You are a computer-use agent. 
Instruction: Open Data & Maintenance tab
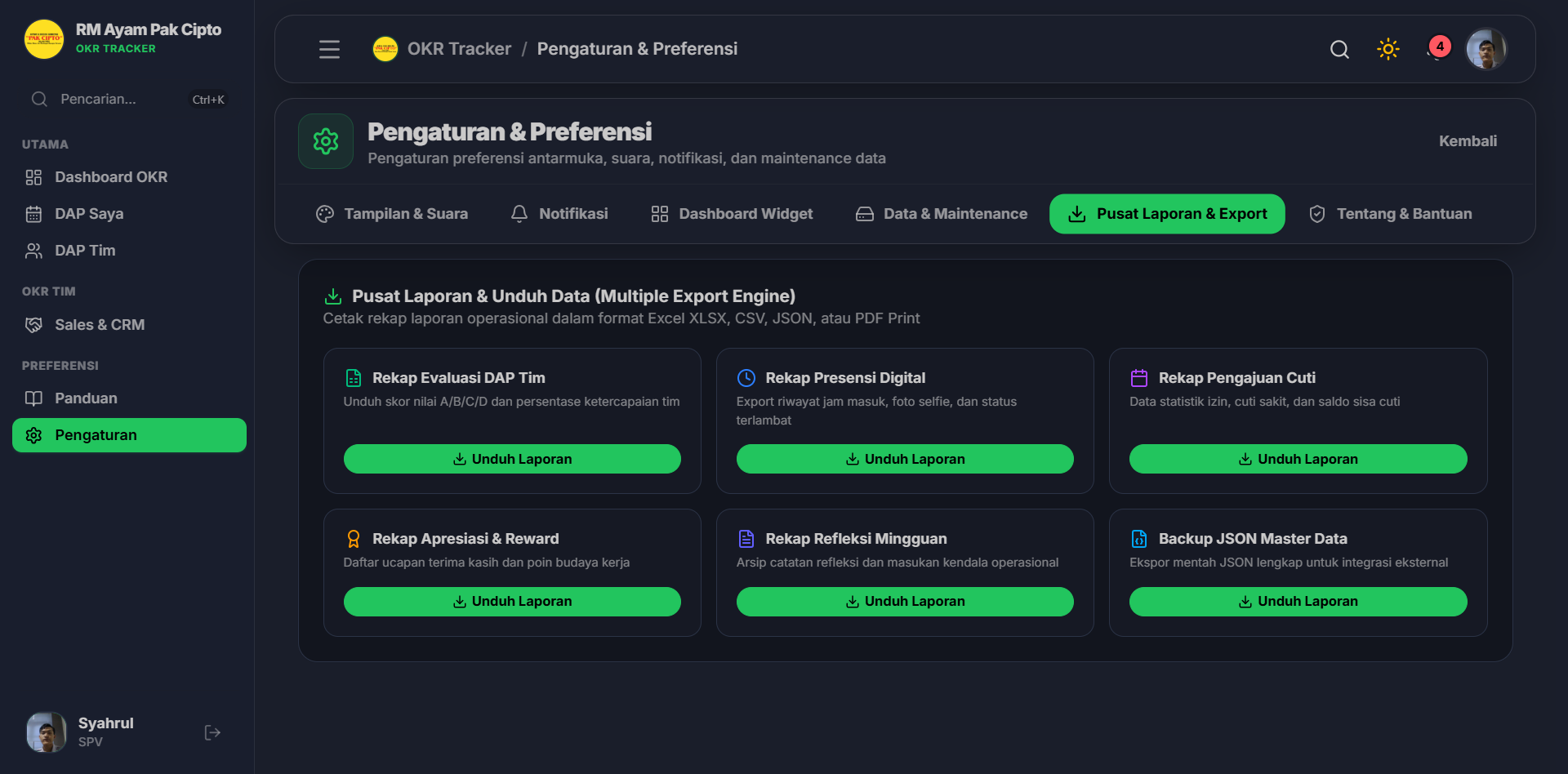(x=941, y=214)
